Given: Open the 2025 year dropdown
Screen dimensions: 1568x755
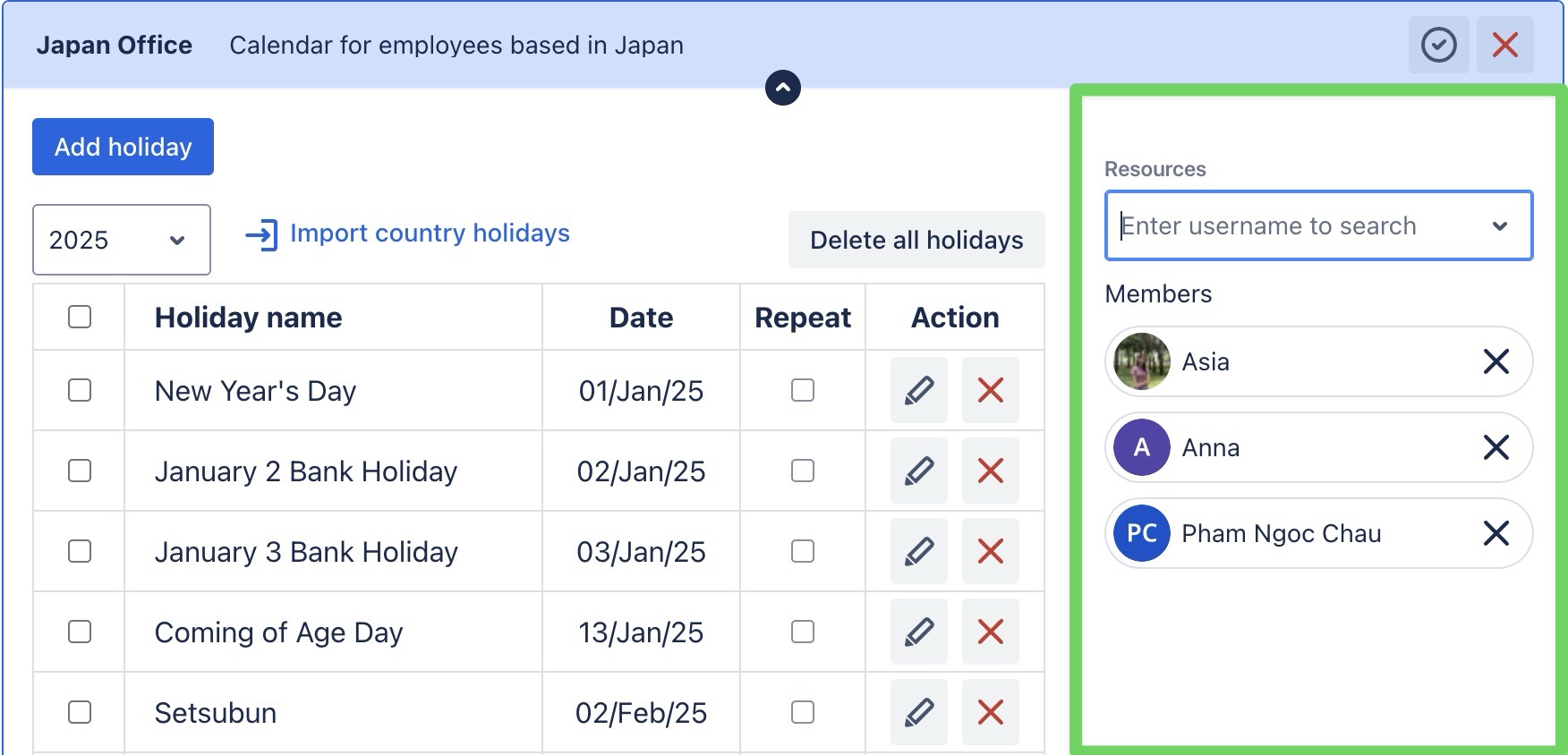Looking at the screenshot, I should coord(121,240).
